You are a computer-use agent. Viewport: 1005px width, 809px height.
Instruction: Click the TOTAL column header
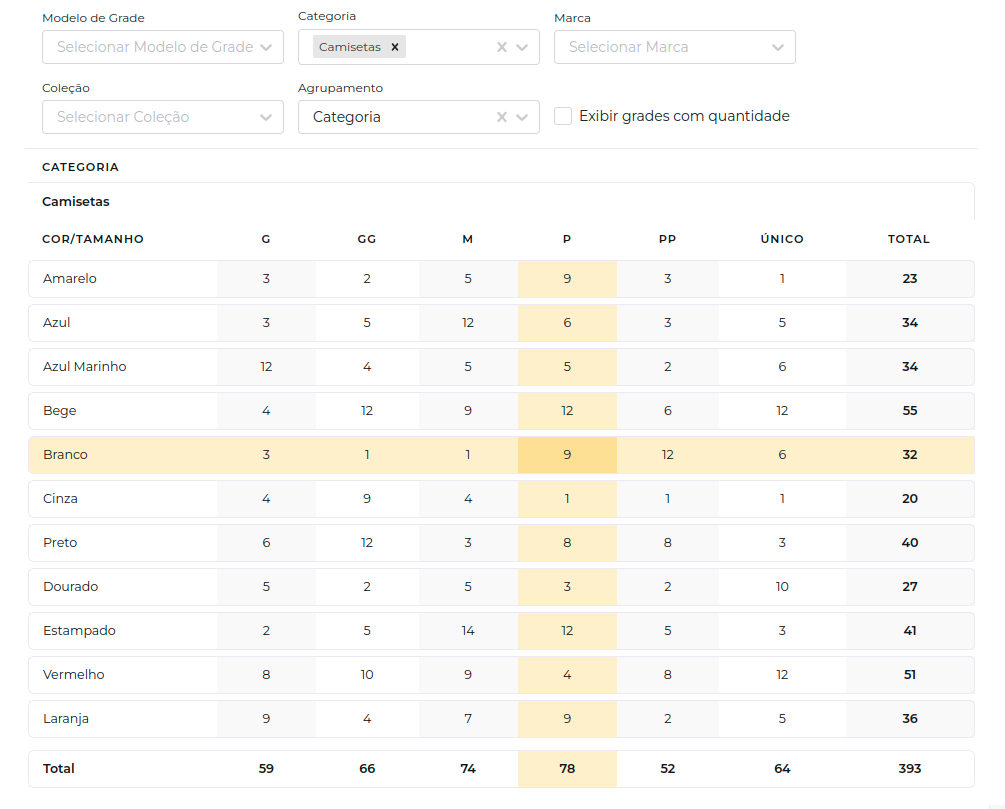(x=908, y=239)
